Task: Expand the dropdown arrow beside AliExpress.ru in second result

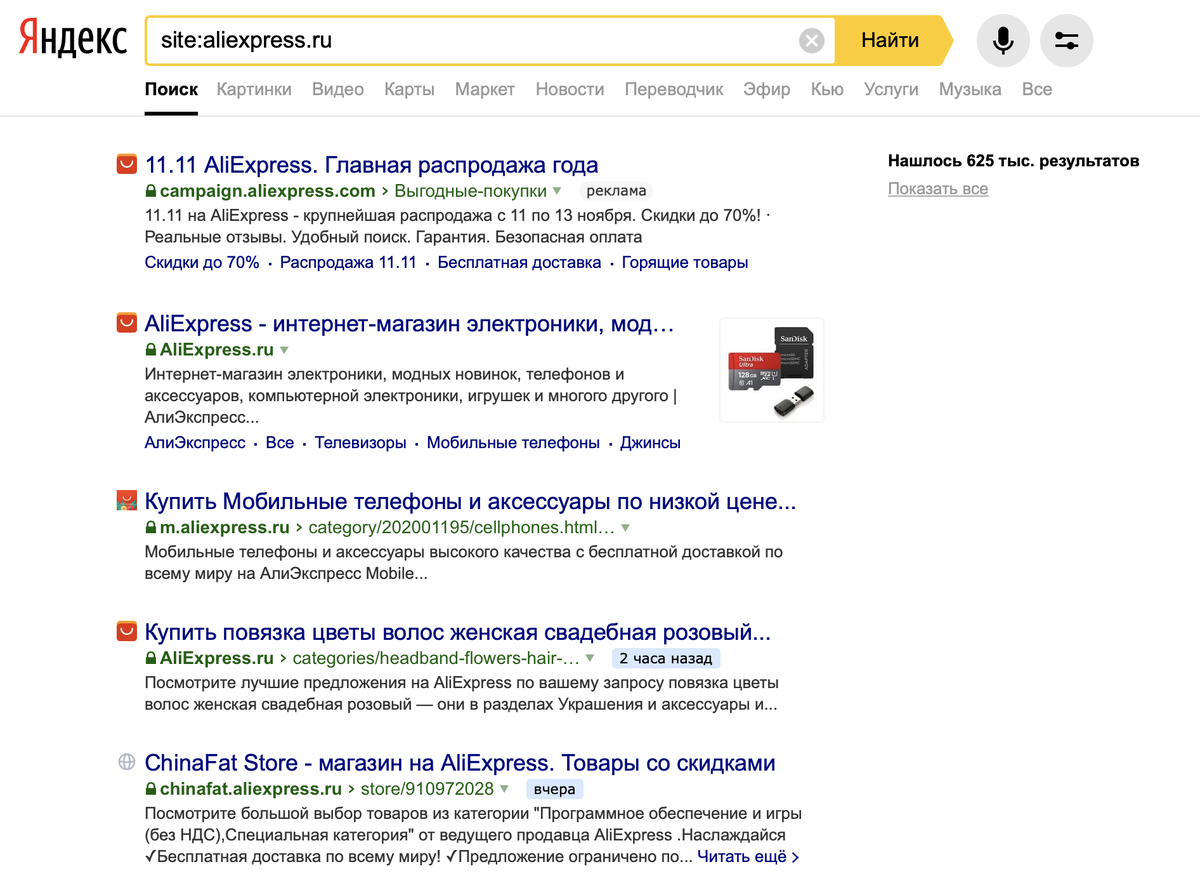Action: [x=284, y=350]
